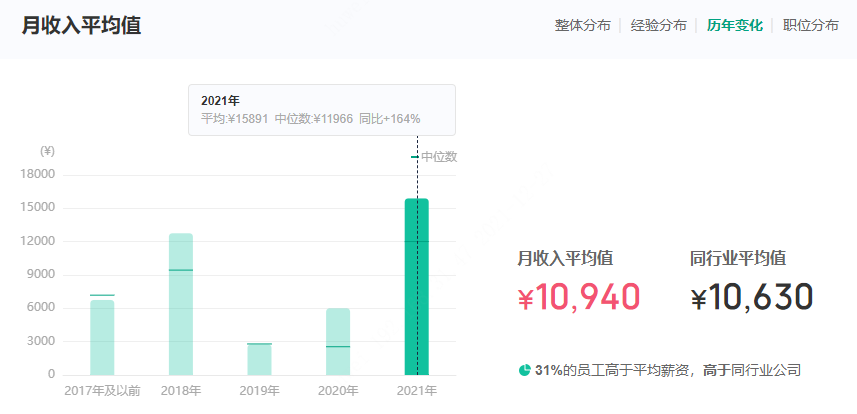Switch to the 经验分布 tab
This screenshot has height=414, width=857.
[x=659, y=25]
